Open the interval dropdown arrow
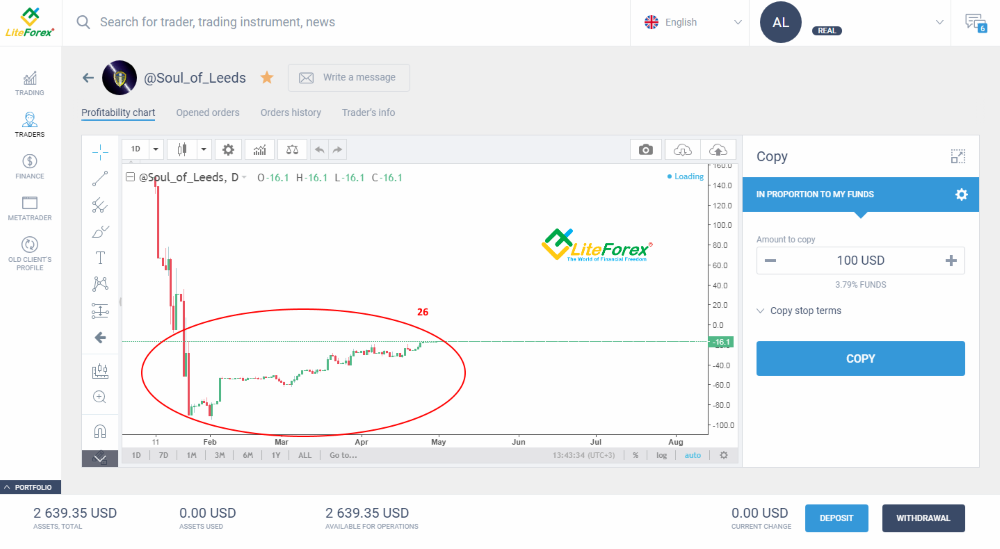The width and height of the screenshot is (1000, 549). [156, 149]
